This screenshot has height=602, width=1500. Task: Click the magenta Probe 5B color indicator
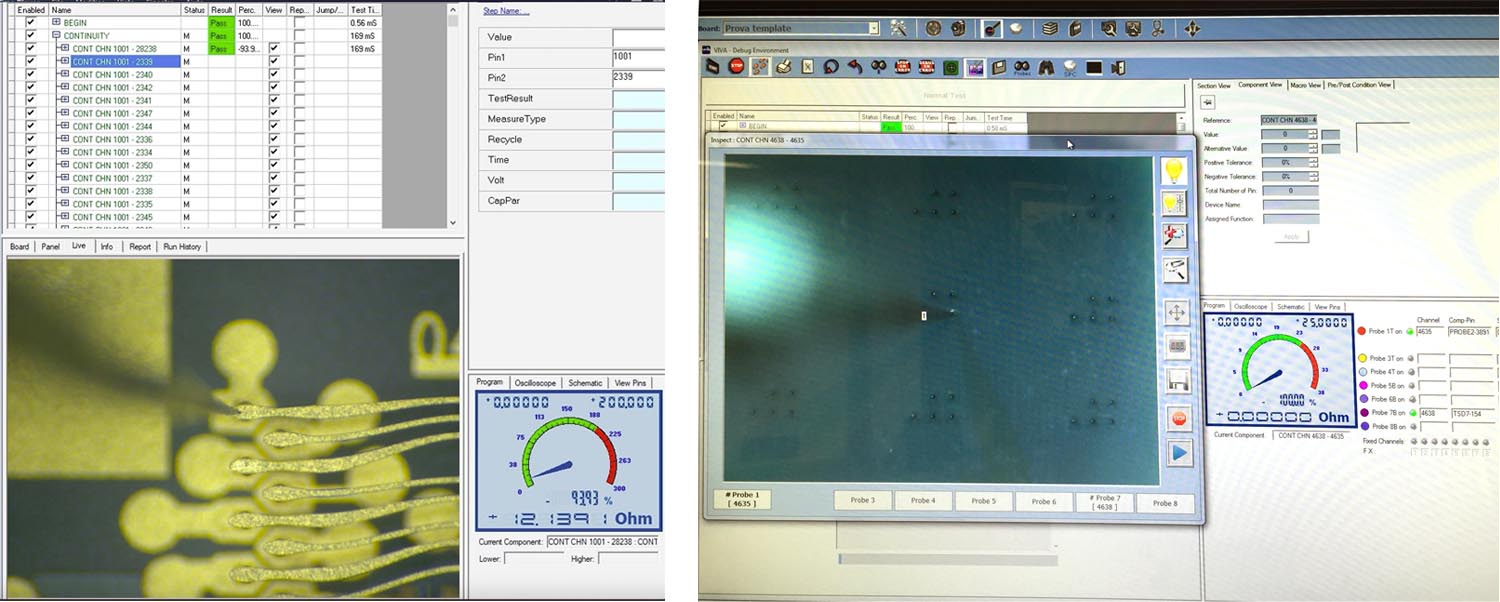coord(1363,385)
